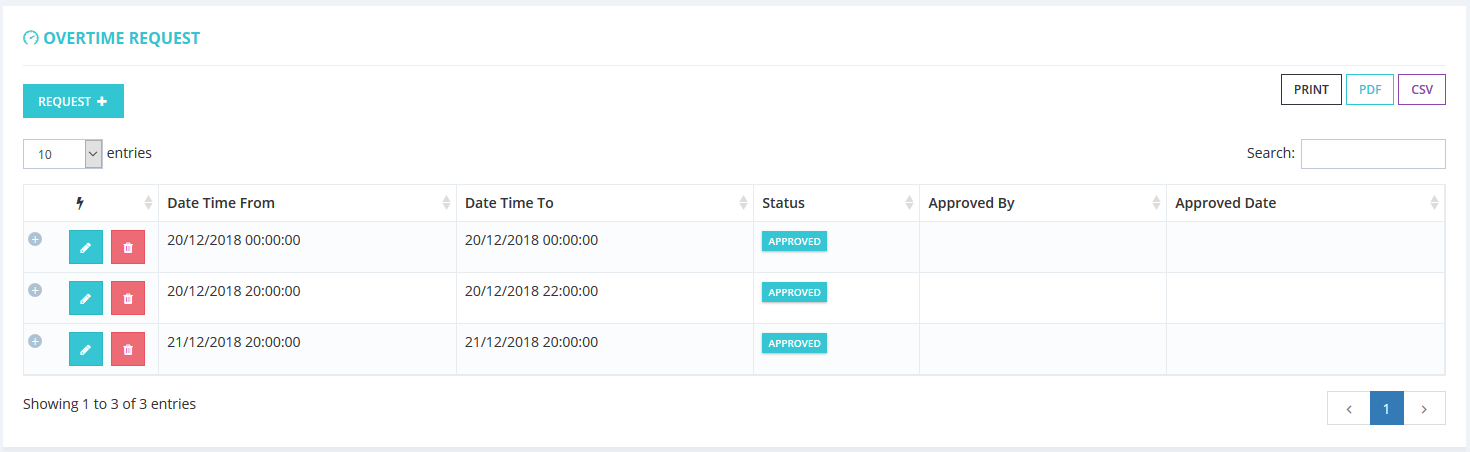1470x452 pixels.
Task: Print the overtime request table
Action: point(1311,90)
